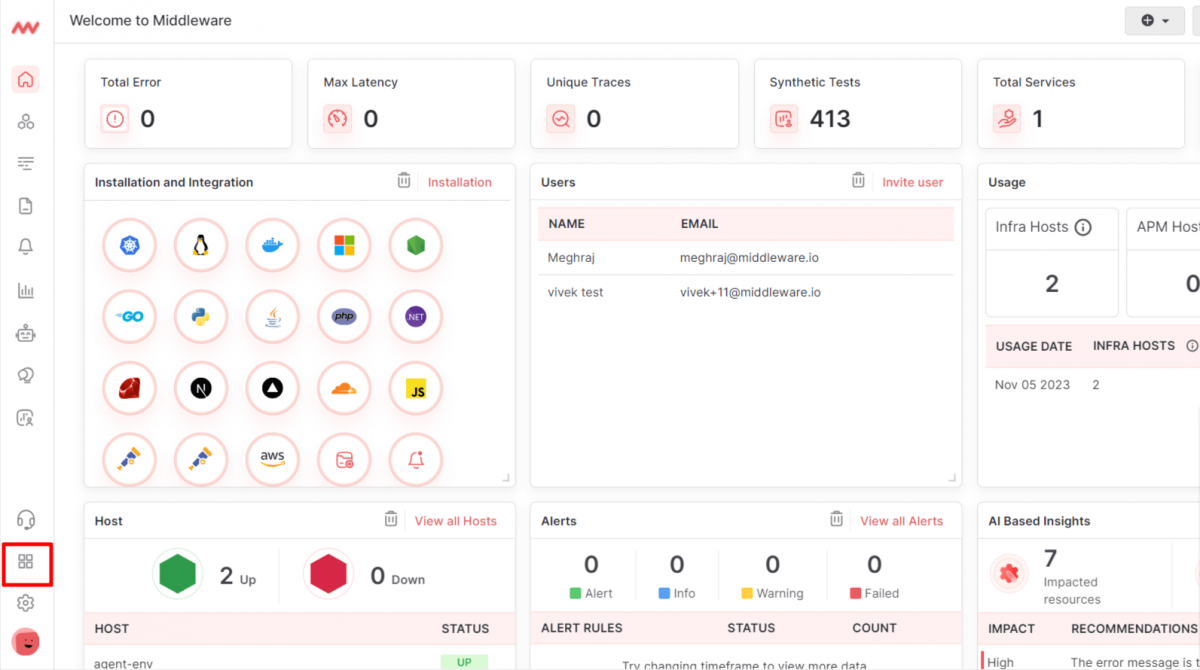This screenshot has height=670, width=1200.
Task: Remove the Alerts widget via its trash icon
Action: [836, 519]
